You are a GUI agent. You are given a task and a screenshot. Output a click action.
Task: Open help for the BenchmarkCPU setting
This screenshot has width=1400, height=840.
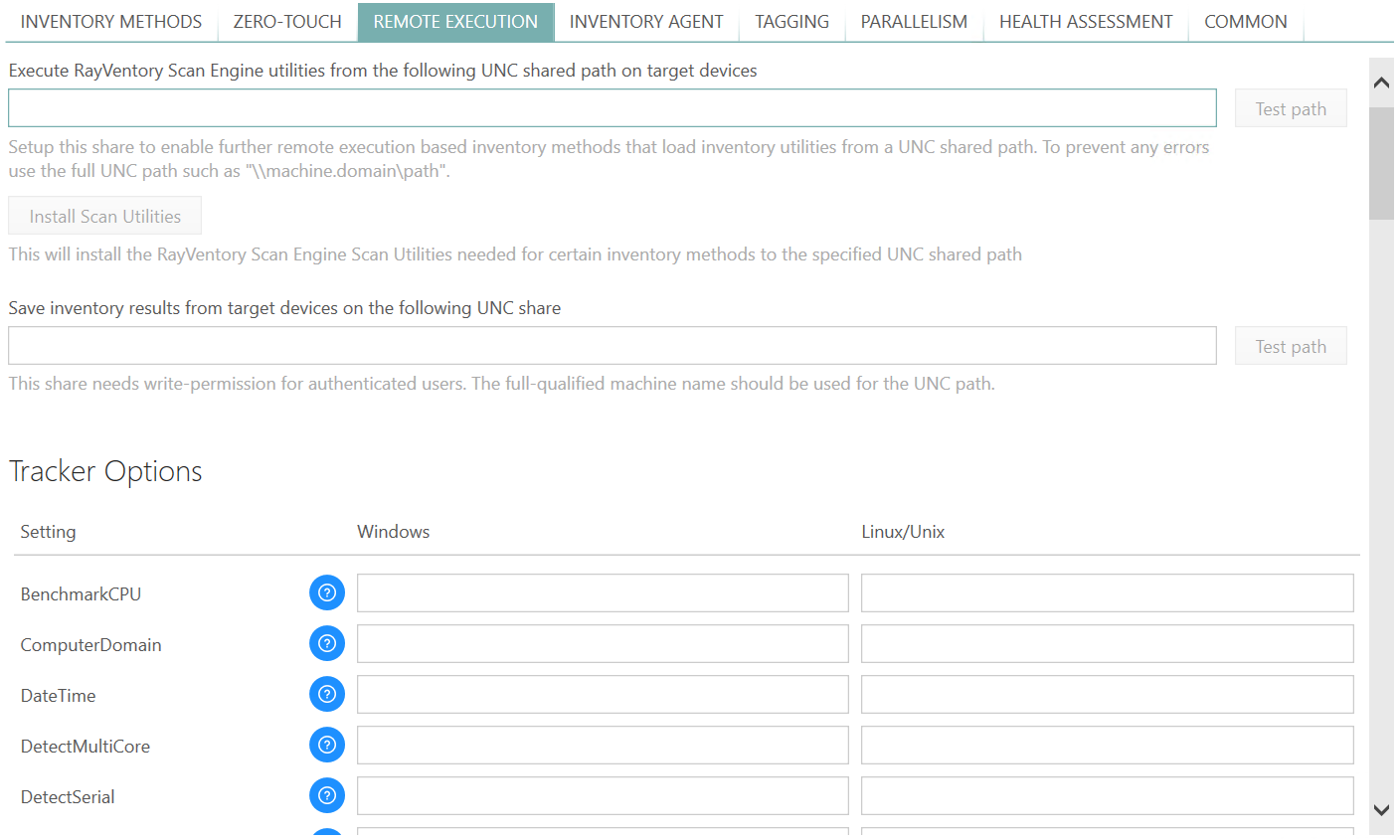tap(327, 592)
